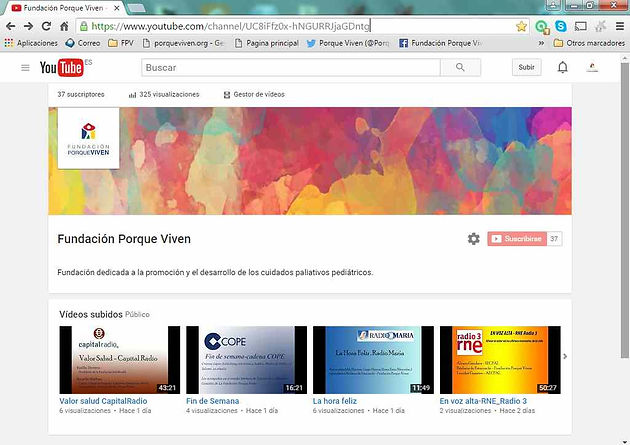
Task: Open the Correo bookmark
Action: click(83, 43)
